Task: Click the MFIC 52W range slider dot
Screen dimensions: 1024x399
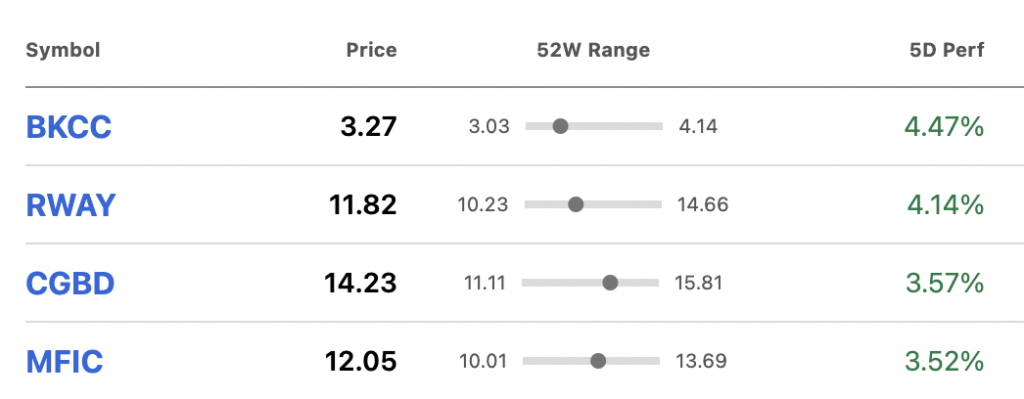Action: click(598, 360)
